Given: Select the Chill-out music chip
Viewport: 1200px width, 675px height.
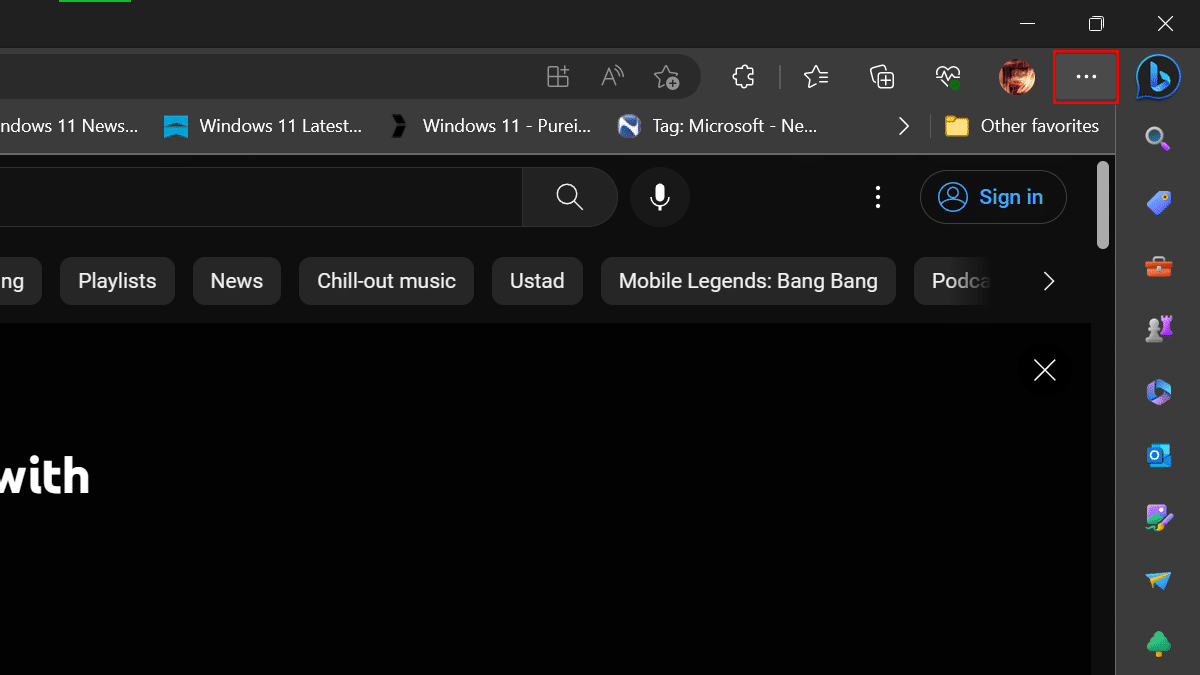Looking at the screenshot, I should point(386,281).
